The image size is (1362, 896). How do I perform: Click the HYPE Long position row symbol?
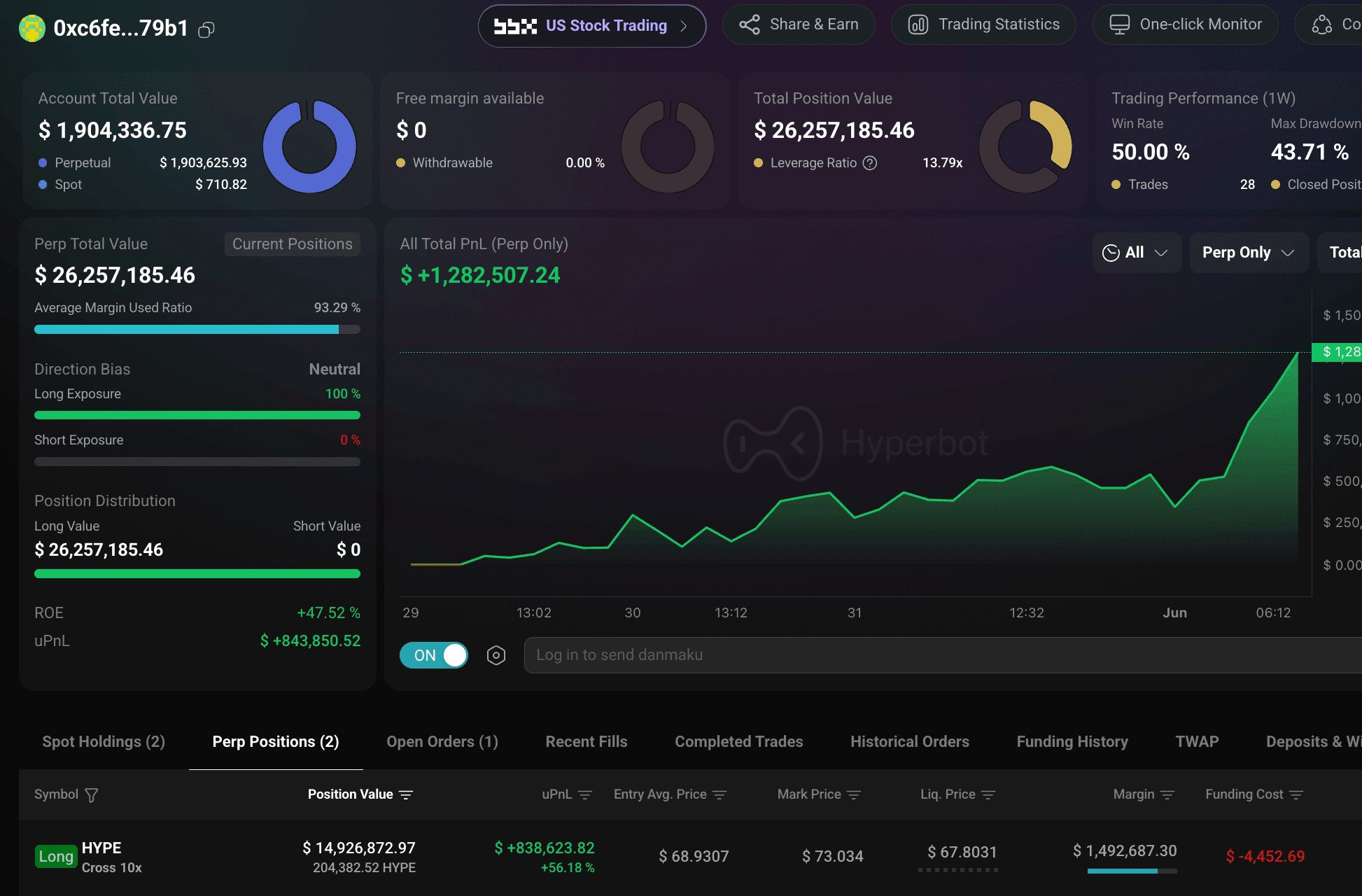pos(101,848)
